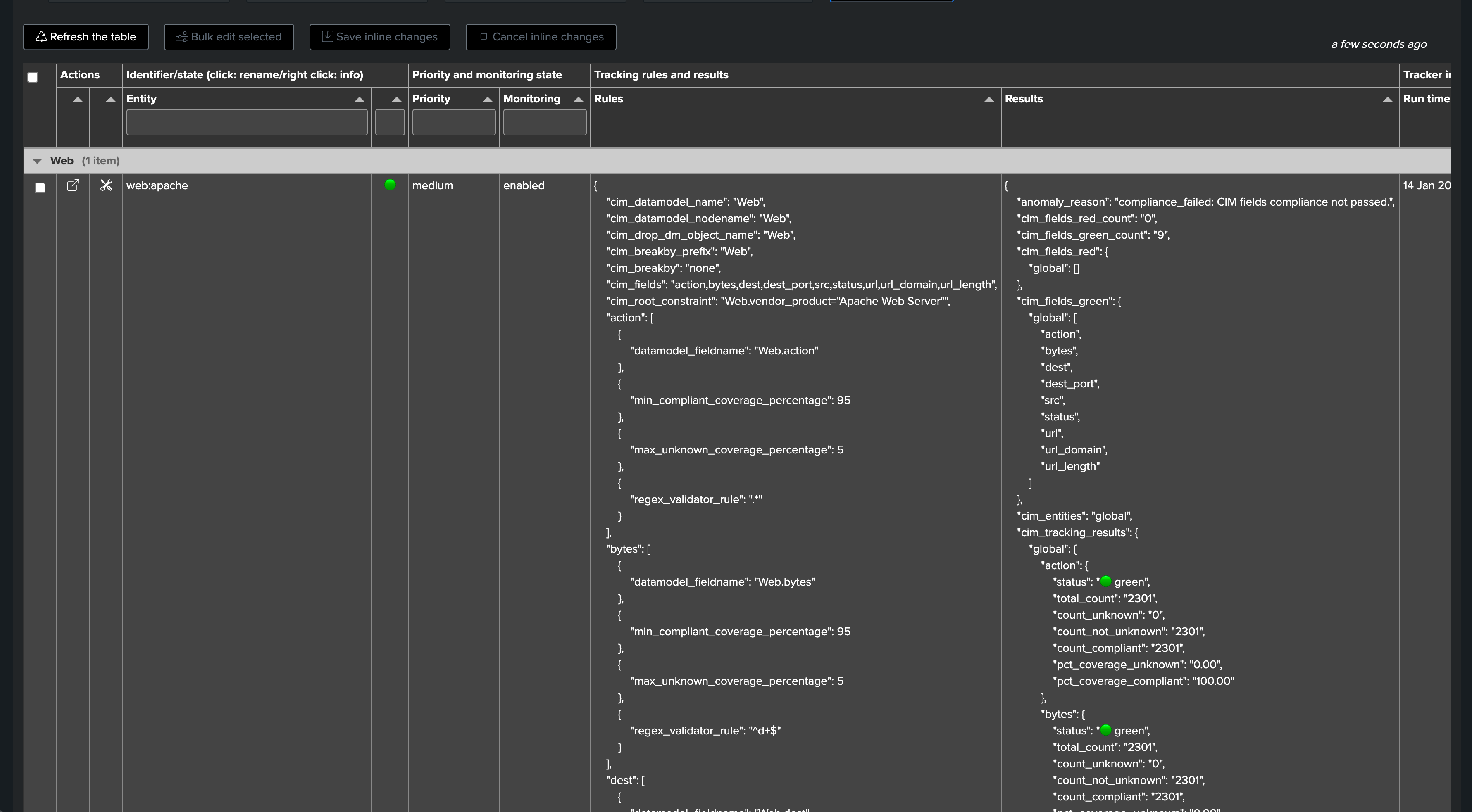Sort second Actions sub-column arrow
This screenshot has width=1472, height=812.
click(111, 100)
